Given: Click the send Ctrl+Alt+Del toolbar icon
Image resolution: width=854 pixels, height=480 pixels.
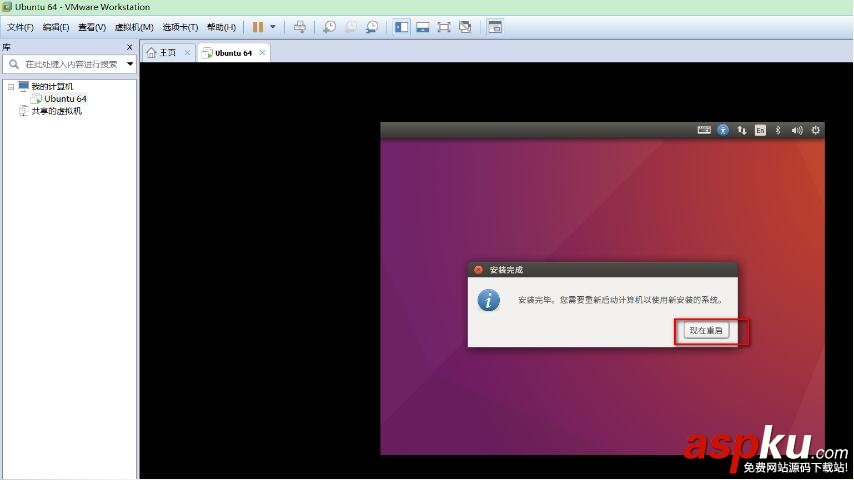Looking at the screenshot, I should [300, 27].
